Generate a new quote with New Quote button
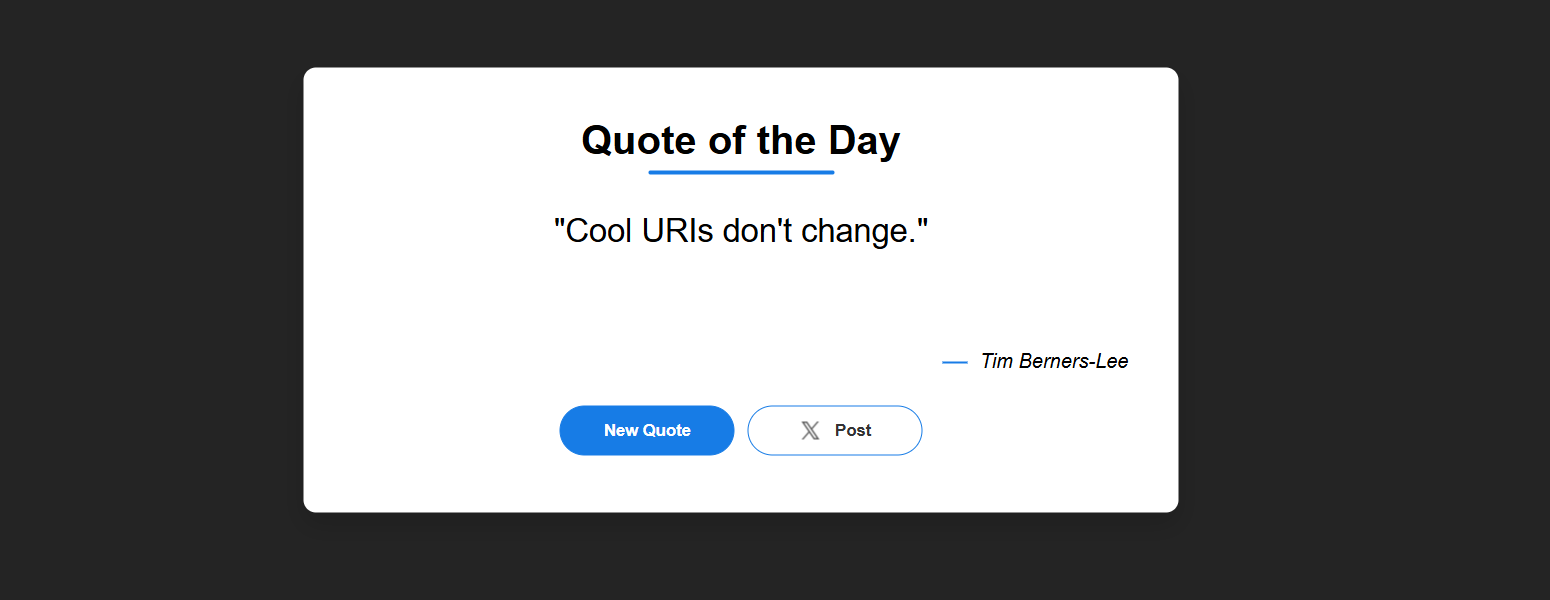 coord(647,431)
